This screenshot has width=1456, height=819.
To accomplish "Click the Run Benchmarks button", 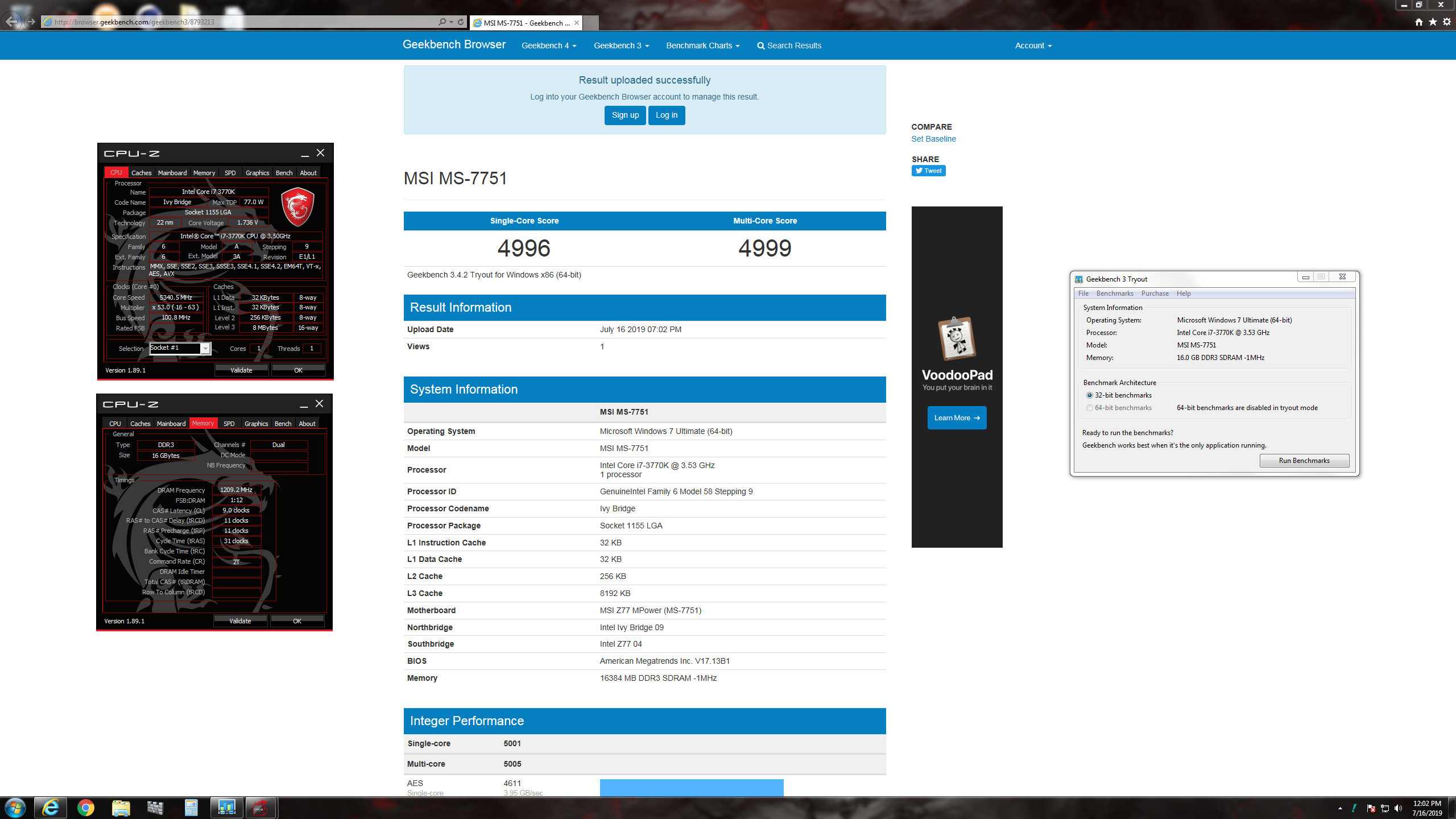I will click(x=1304, y=461).
